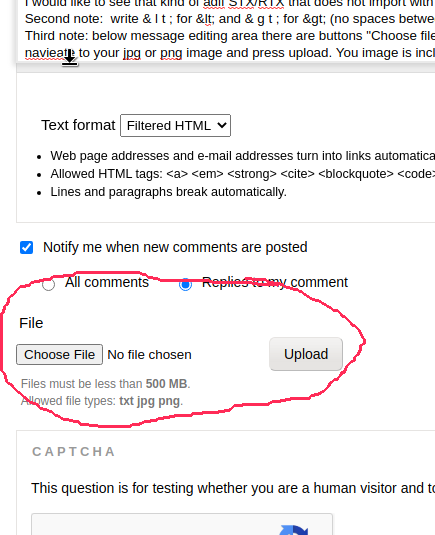Image resolution: width=435 pixels, height=535 pixels.
Task: Click the gray resize bar below the text area
Action: [x=225, y=67]
